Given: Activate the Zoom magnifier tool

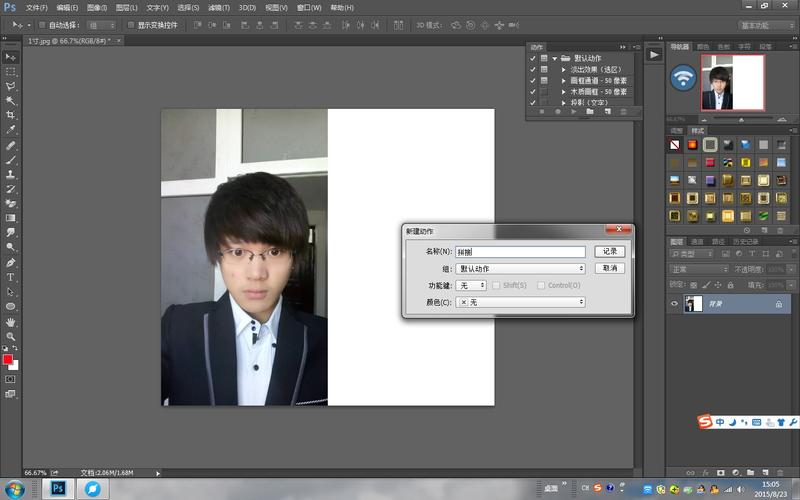Looking at the screenshot, I should pos(11,336).
